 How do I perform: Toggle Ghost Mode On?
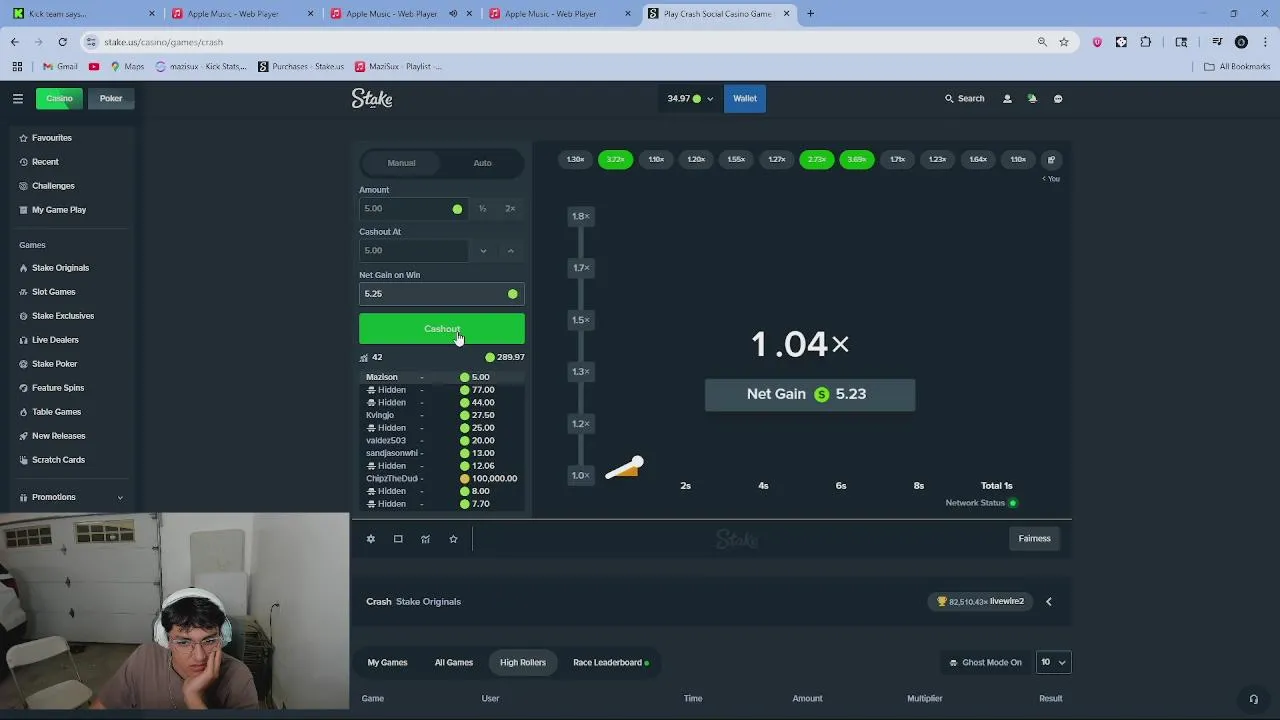click(985, 662)
